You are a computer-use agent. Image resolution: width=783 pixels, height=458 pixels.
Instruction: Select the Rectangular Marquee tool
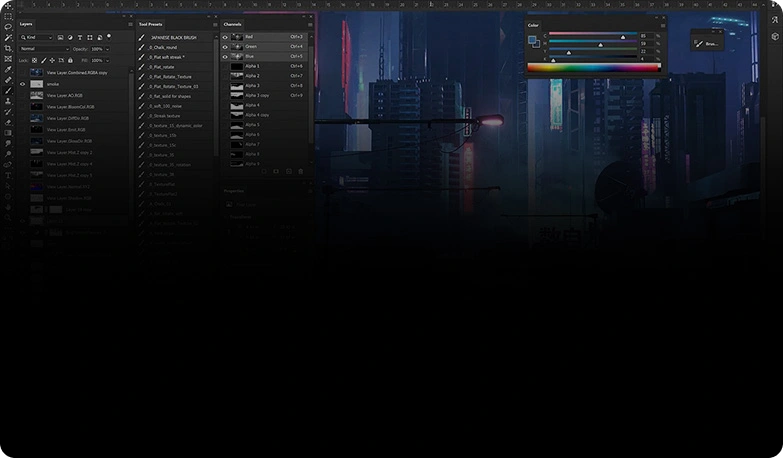[x=8, y=17]
